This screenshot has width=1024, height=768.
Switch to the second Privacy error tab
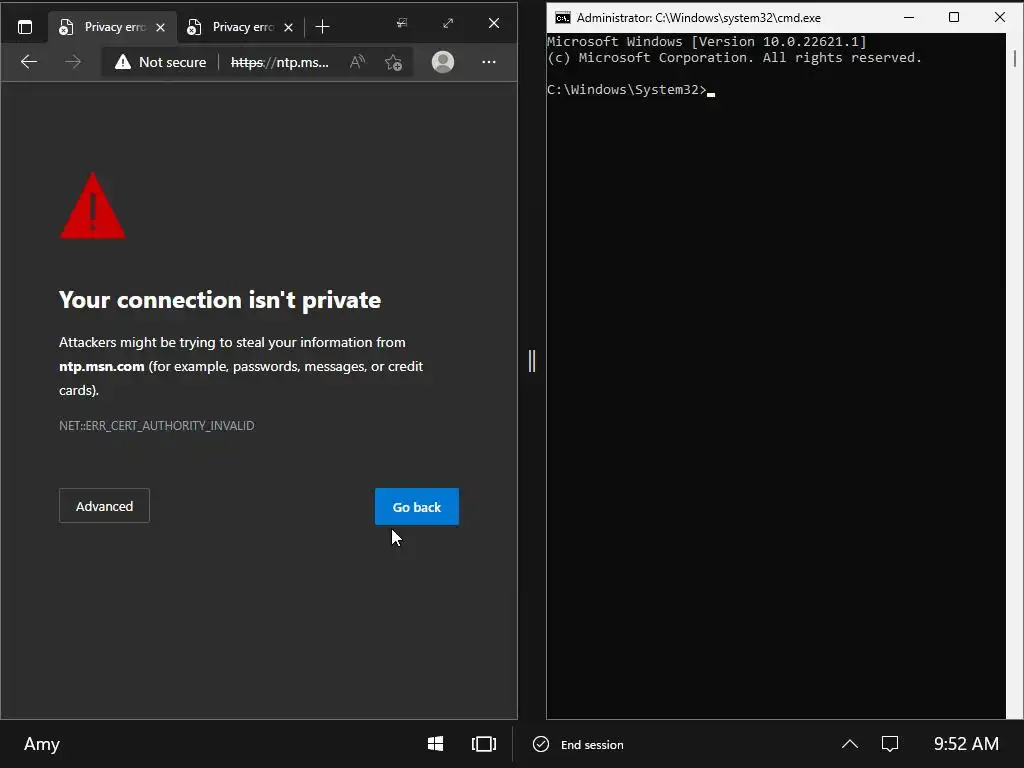coord(239,27)
